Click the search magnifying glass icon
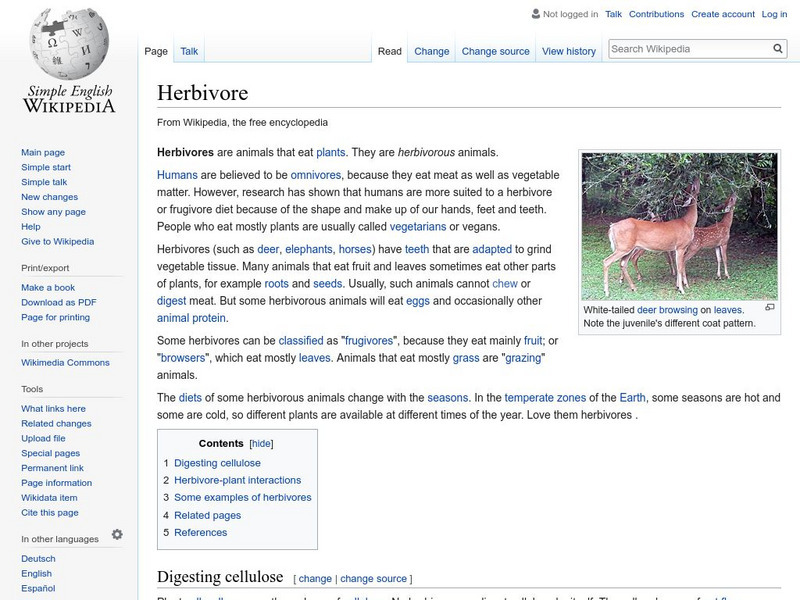 777,47
